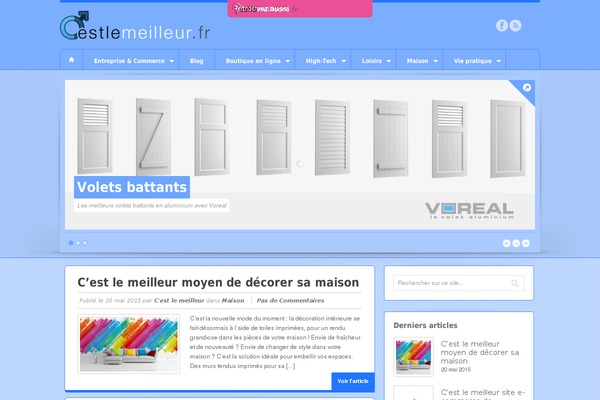
Task: Open the High-Tech menu
Action: click(x=321, y=61)
